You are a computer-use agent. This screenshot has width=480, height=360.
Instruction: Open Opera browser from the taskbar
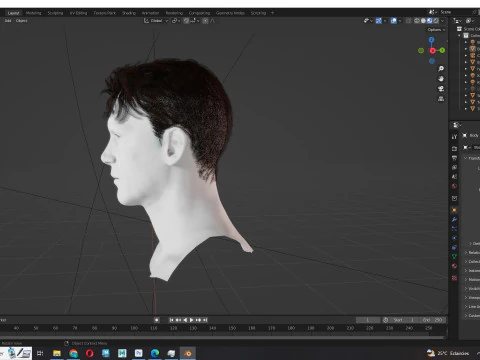click(90, 353)
